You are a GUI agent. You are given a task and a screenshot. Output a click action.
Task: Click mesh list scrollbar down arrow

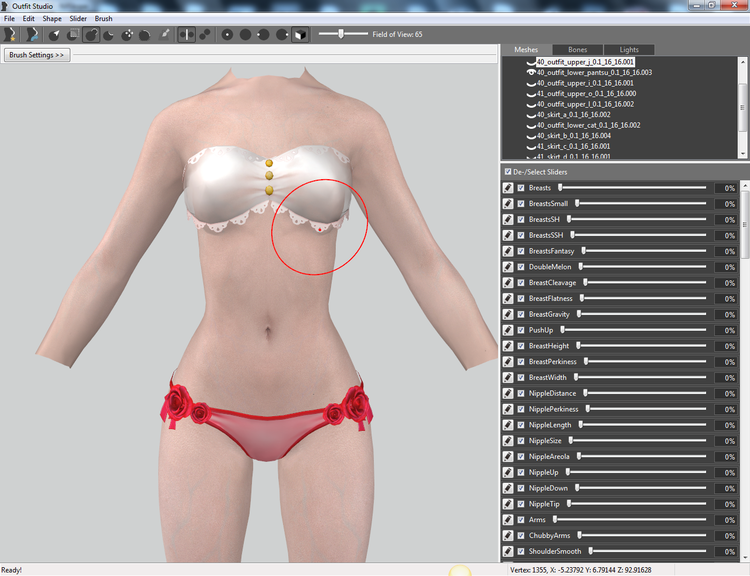coord(743,154)
